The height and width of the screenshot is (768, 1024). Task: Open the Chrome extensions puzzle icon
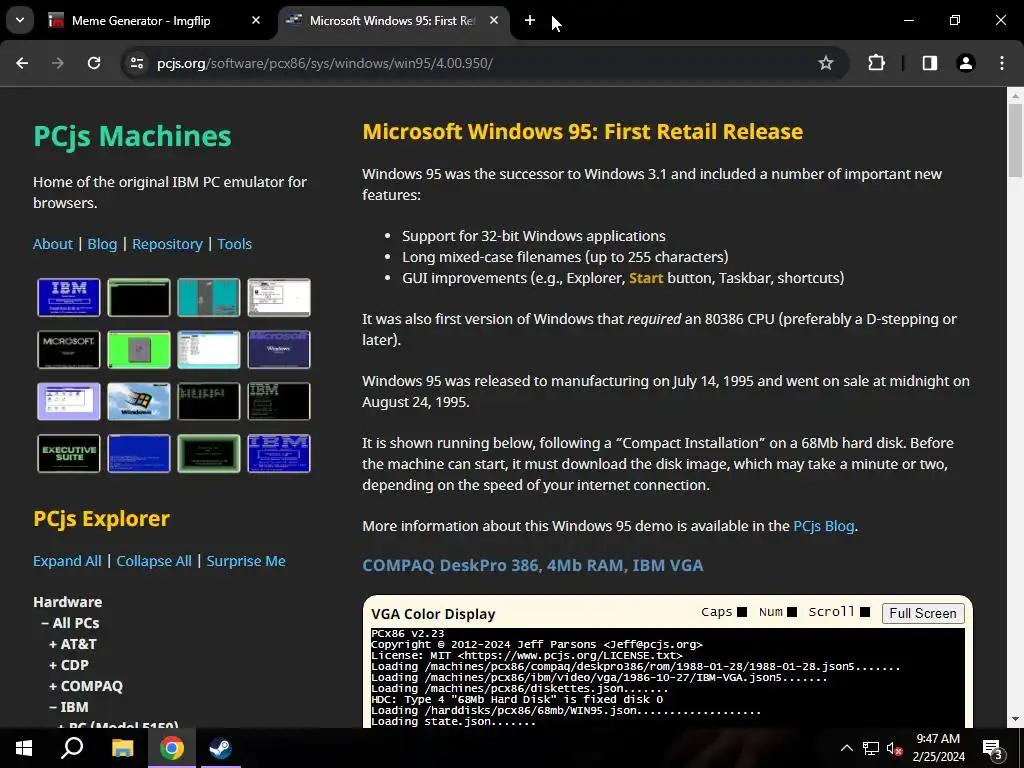coord(876,63)
